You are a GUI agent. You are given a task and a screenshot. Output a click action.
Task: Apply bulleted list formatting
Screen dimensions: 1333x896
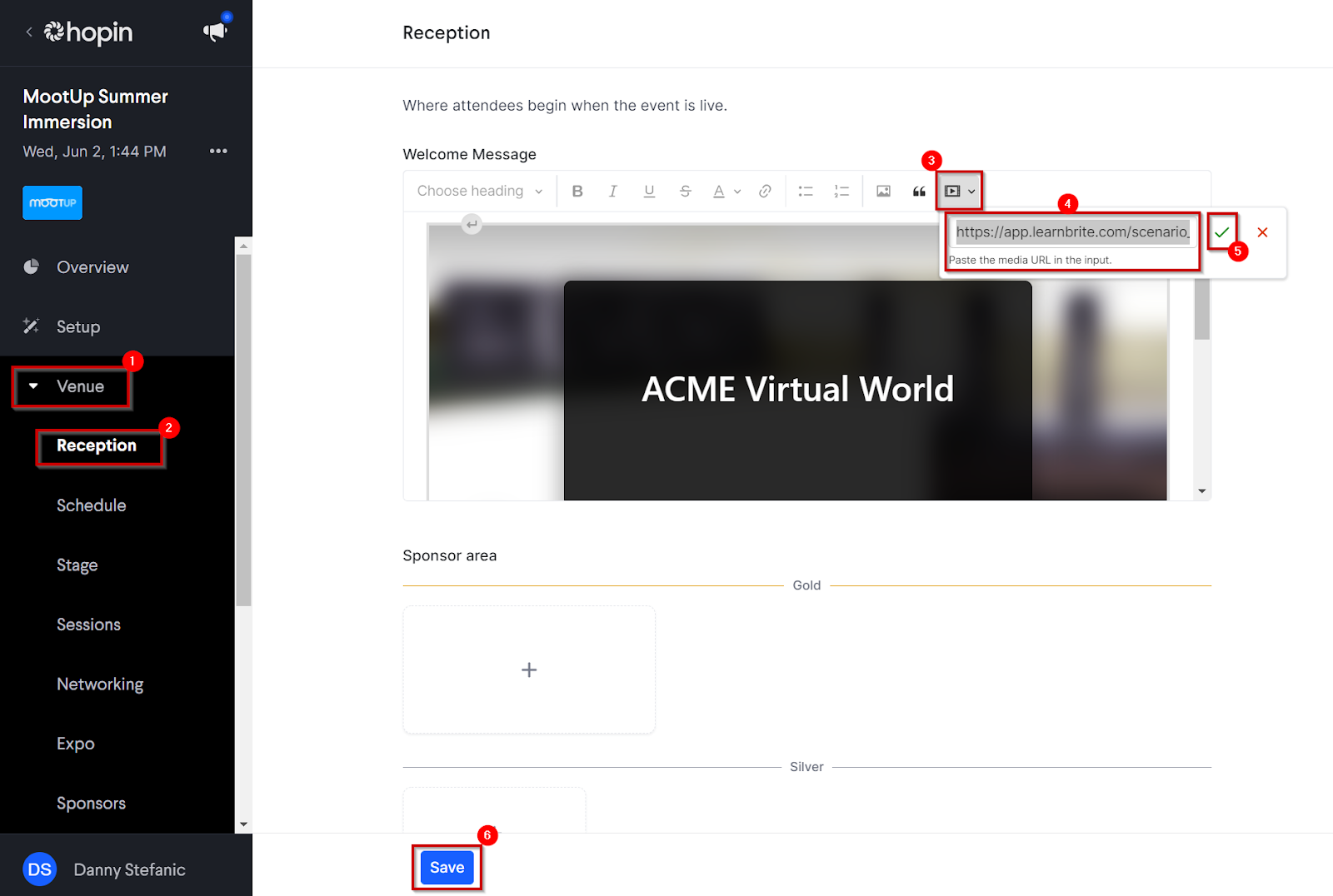[806, 191]
